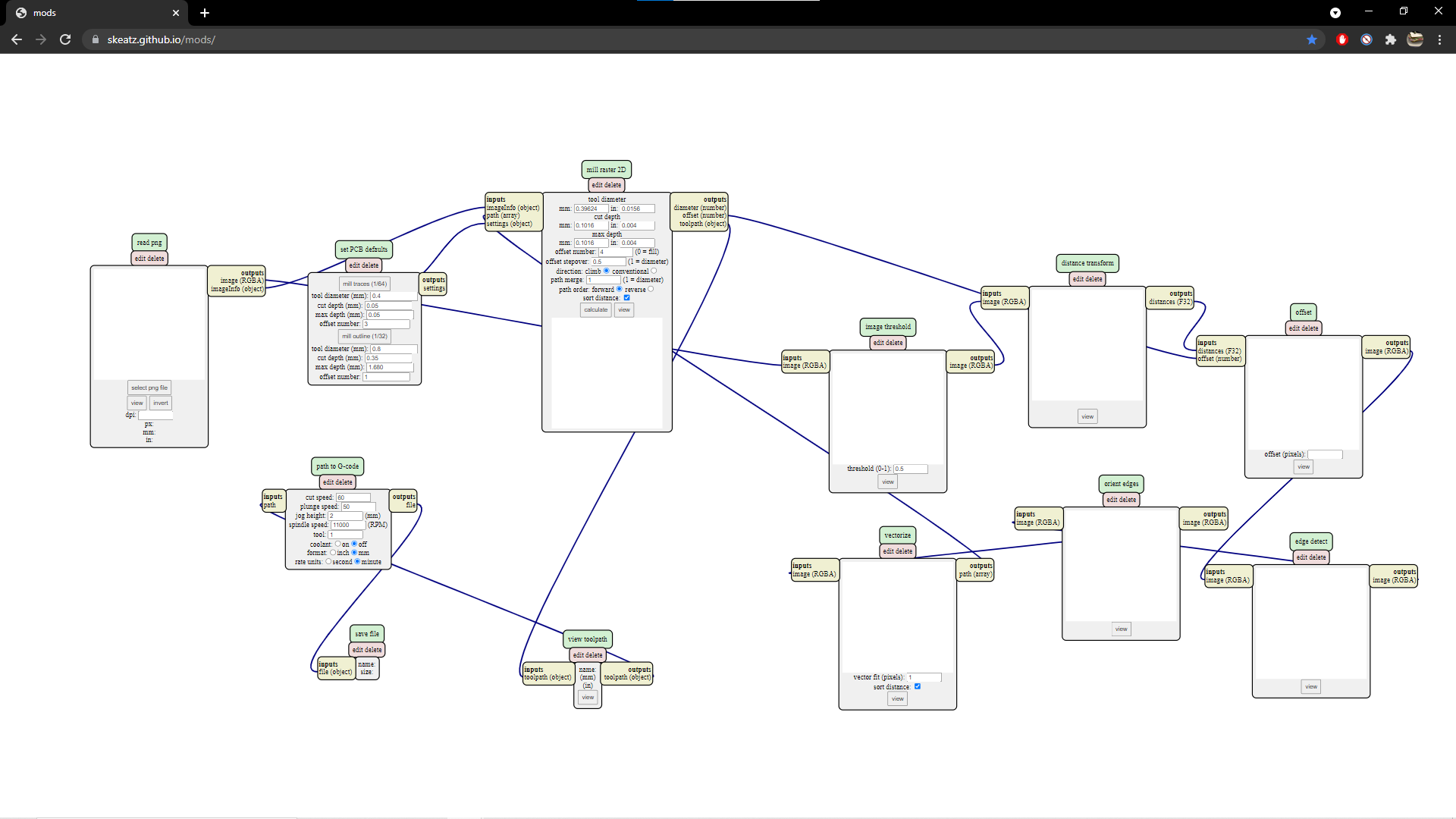The width and height of the screenshot is (1456, 819).
Task: Click the threshold (0-1) input field
Action: [910, 469]
